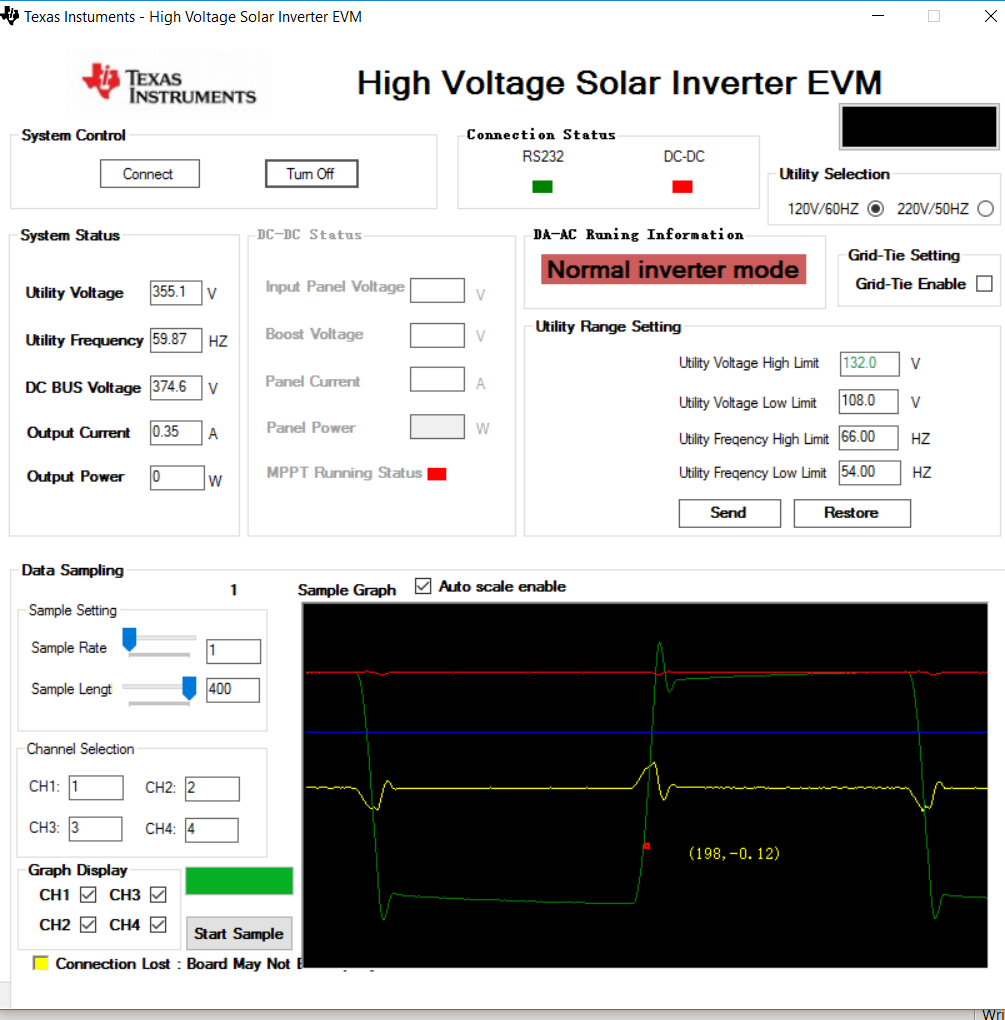This screenshot has height=1020, width=1005.
Task: Click the Utility Voltage reading 355.1
Action: pos(176,293)
